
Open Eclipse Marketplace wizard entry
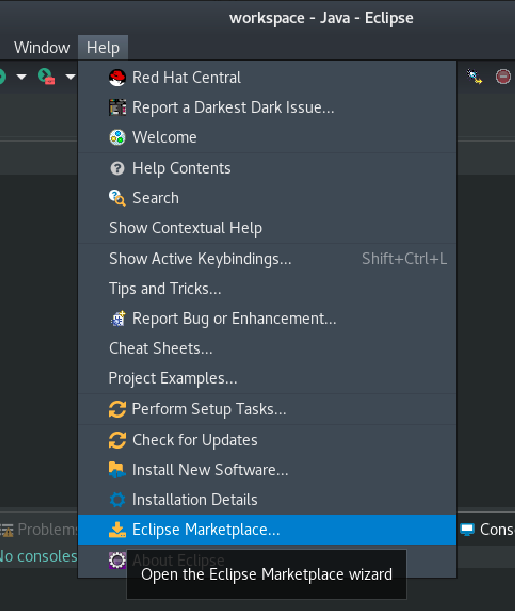point(267,530)
